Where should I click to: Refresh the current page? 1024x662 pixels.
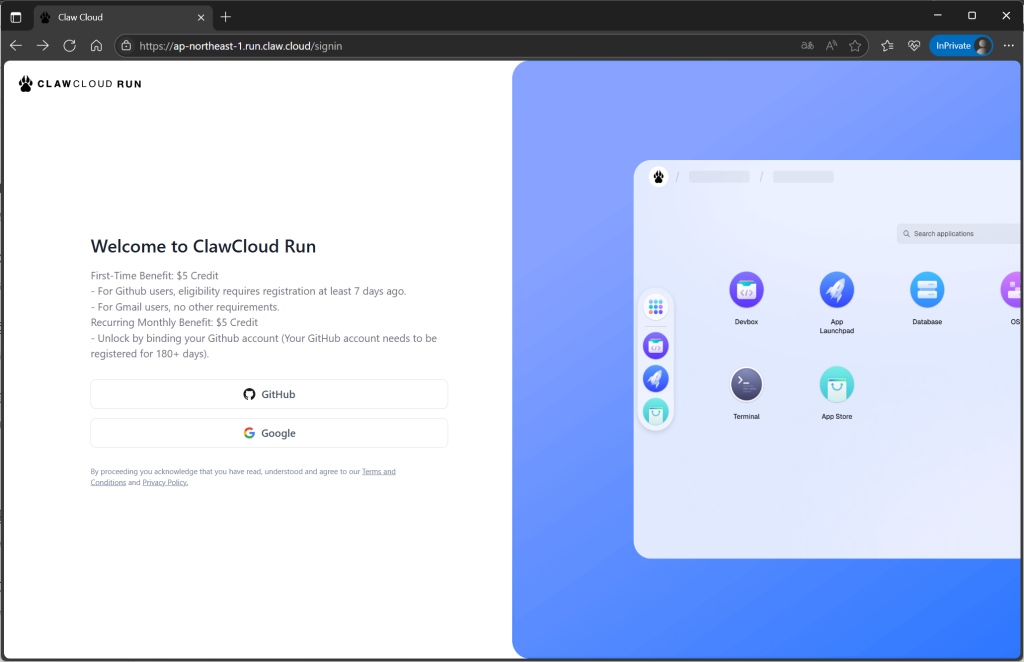70,46
